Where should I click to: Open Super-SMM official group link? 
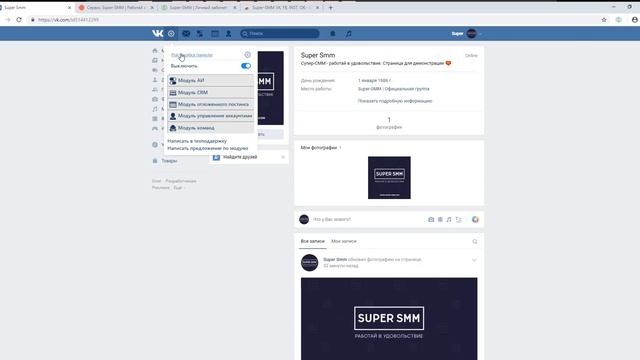click(x=393, y=89)
